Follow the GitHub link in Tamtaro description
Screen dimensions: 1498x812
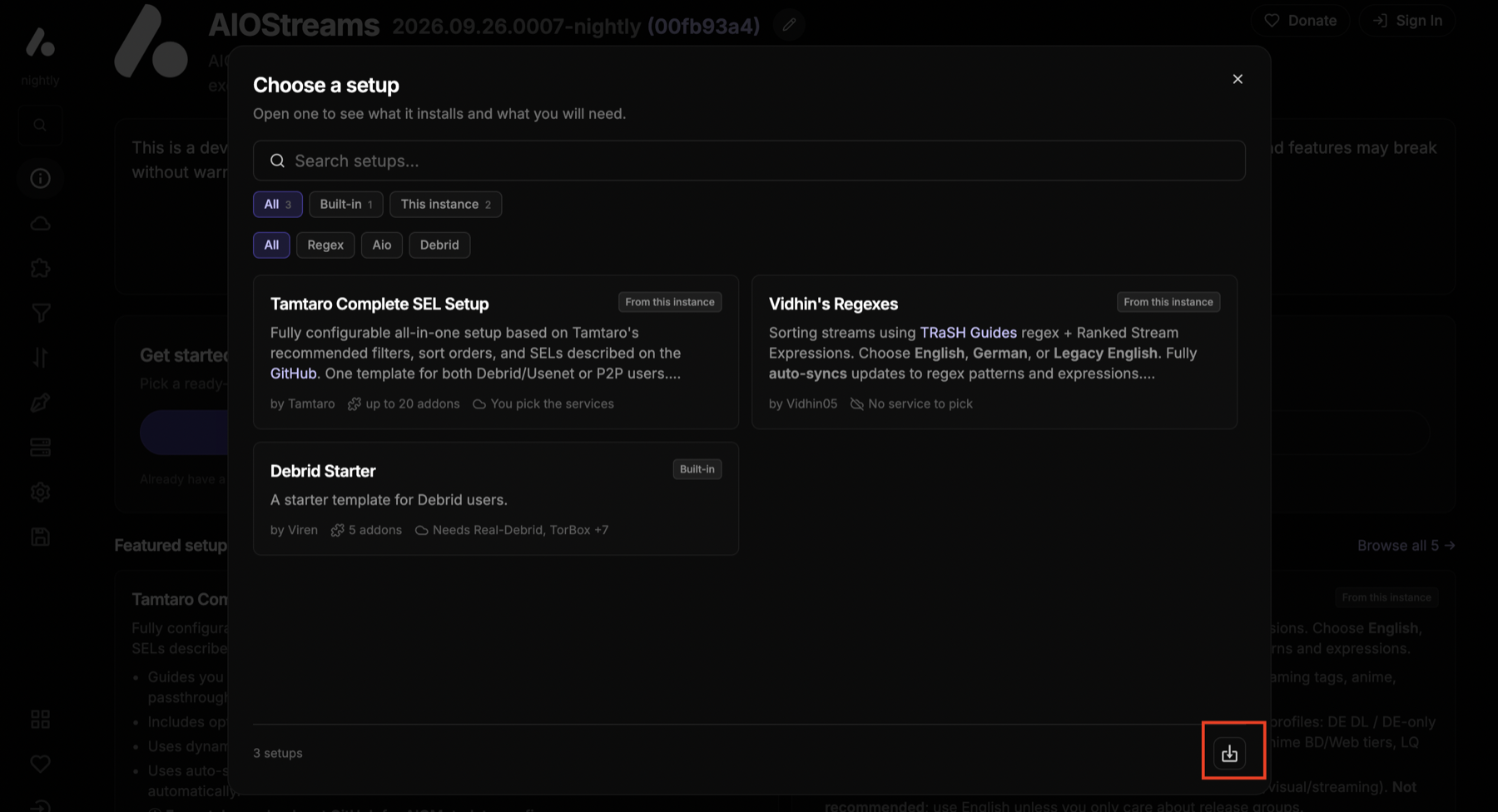(x=293, y=374)
